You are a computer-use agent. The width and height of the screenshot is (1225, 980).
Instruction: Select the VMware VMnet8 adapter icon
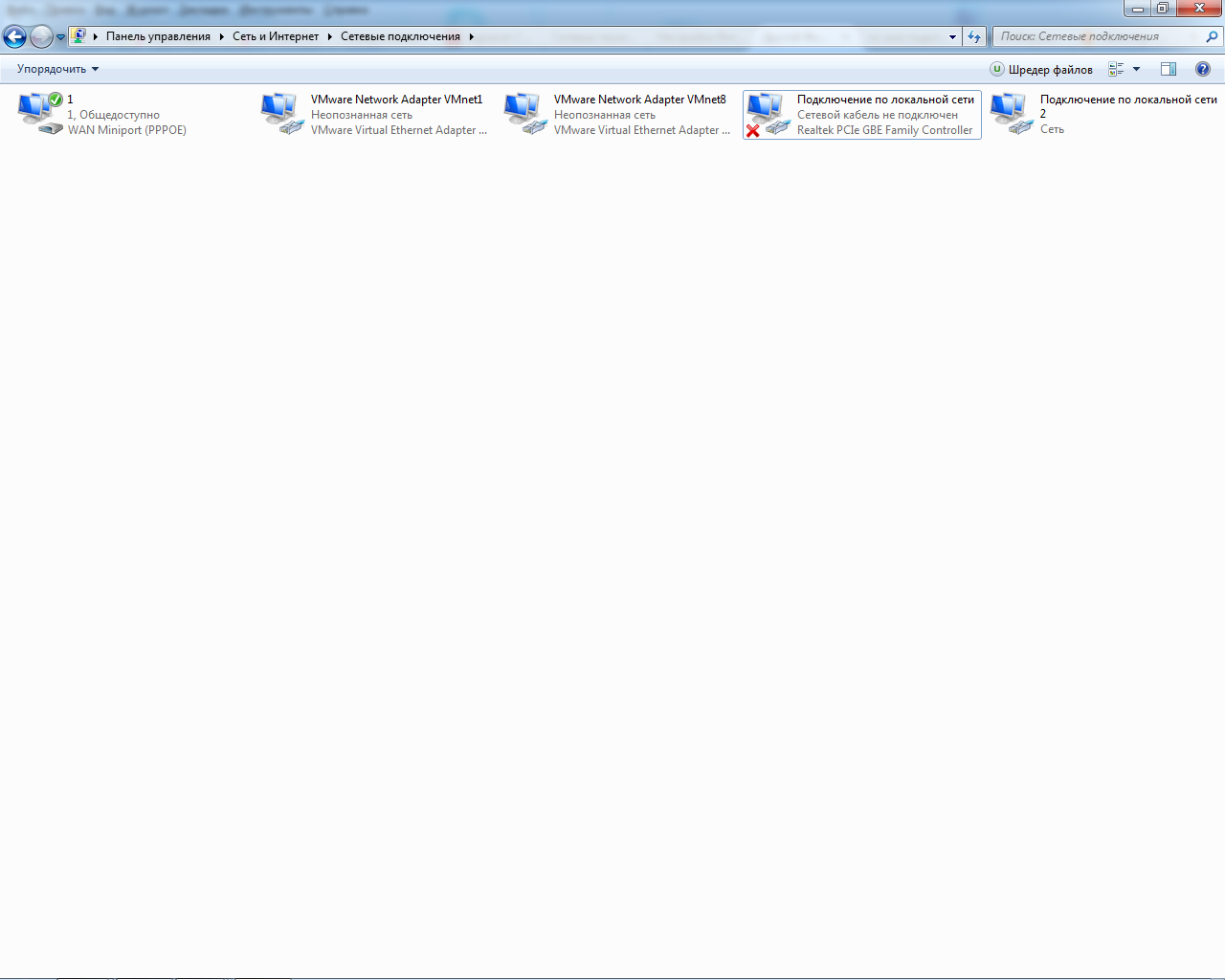[526, 113]
